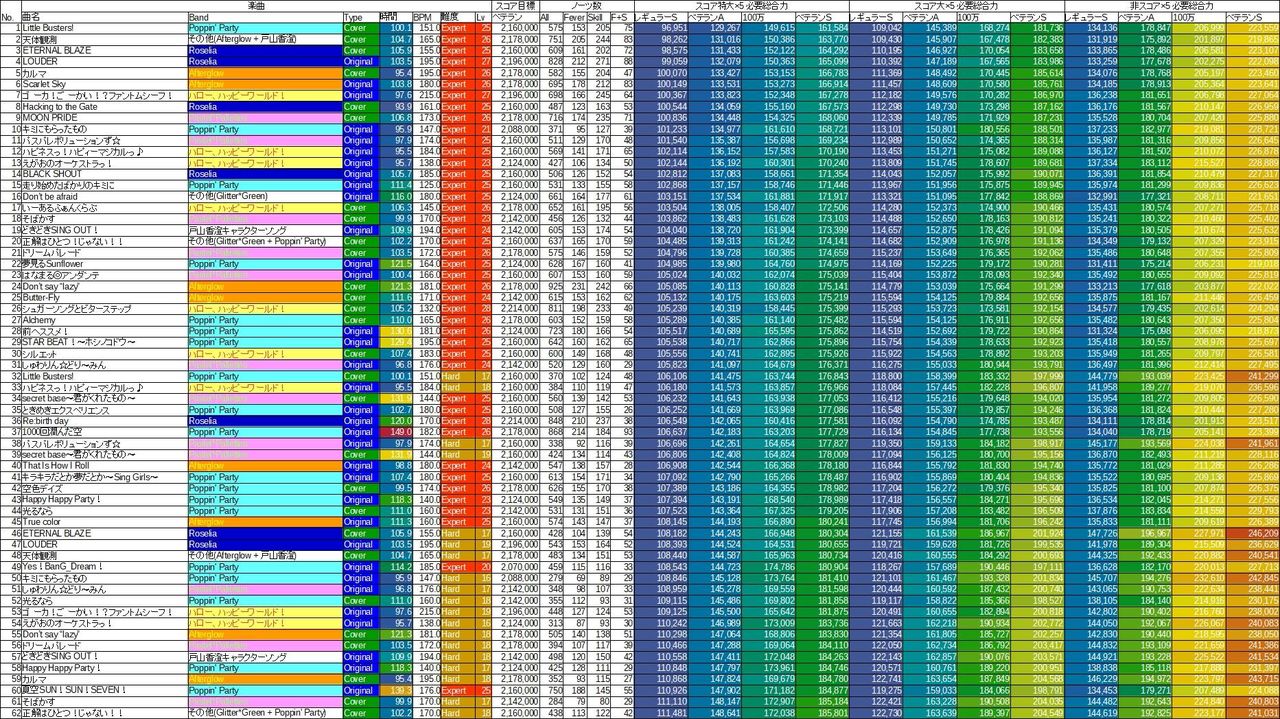This screenshot has width=1280, height=719.
Task: Click the STAR BEAT!~ホシノコドウ~ cell
Action: pos(103,341)
